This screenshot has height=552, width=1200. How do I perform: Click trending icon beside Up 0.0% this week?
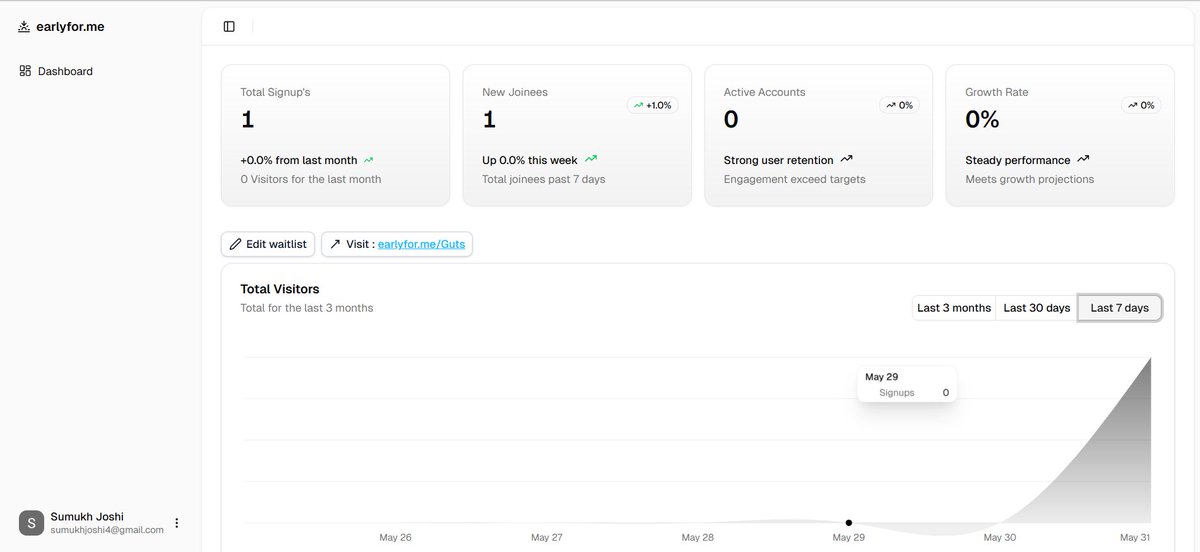591,159
